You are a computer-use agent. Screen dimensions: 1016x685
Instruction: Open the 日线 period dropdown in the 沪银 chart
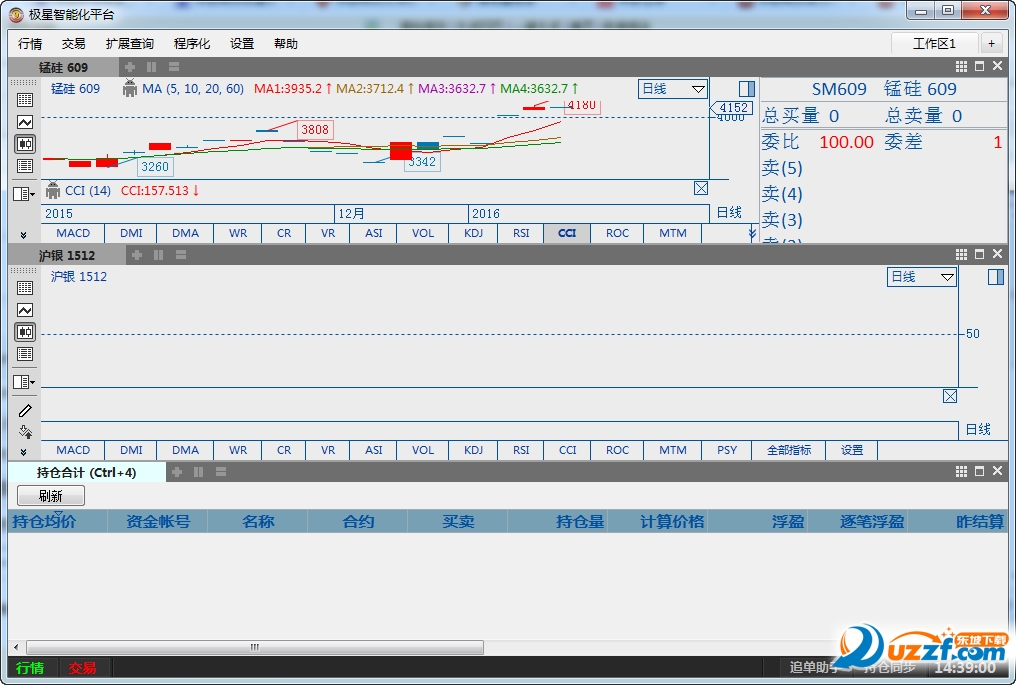[x=921, y=277]
